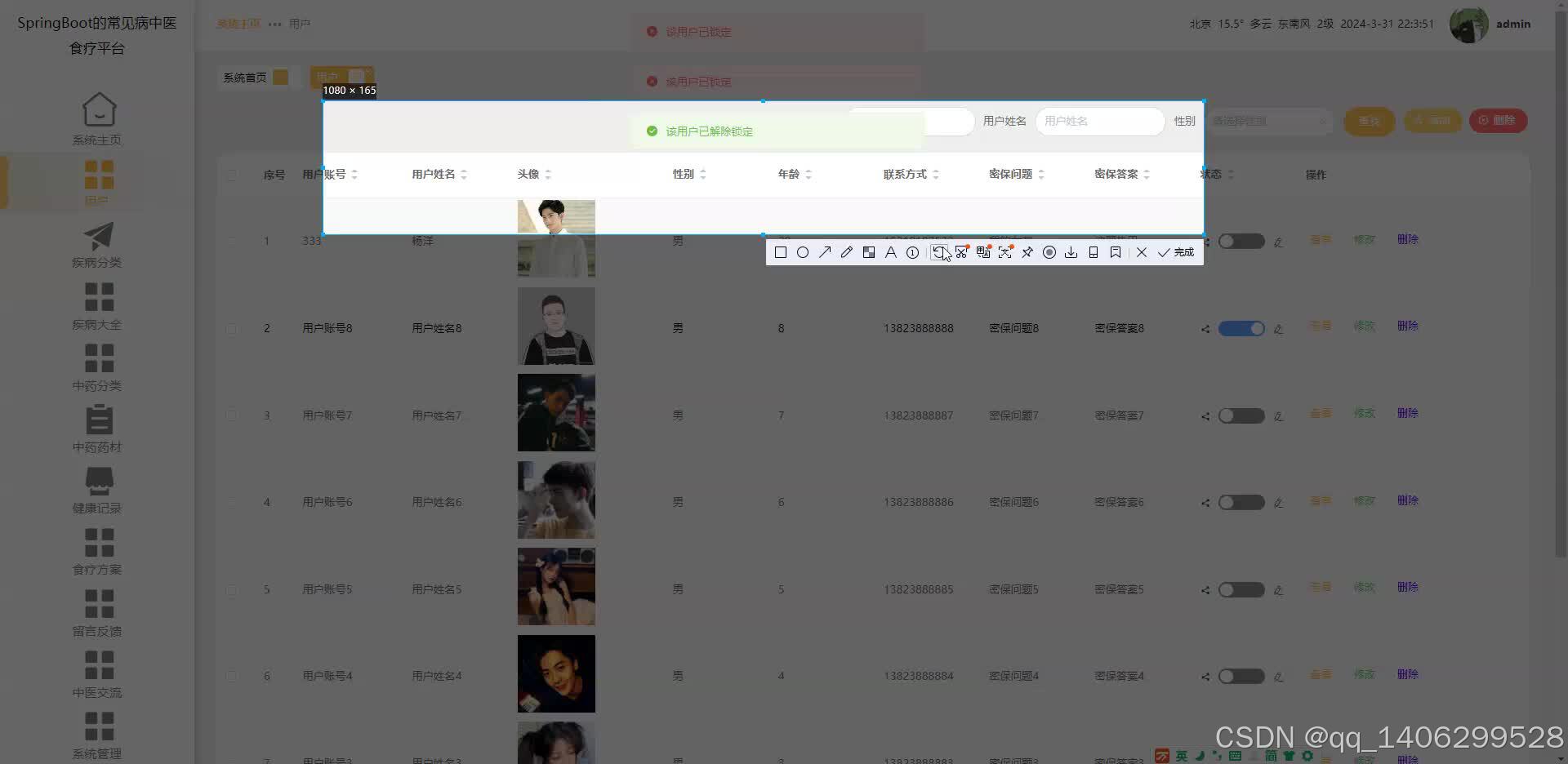Toggle status switch for user 杨洋
This screenshot has height=764, width=1568.
click(1241, 242)
